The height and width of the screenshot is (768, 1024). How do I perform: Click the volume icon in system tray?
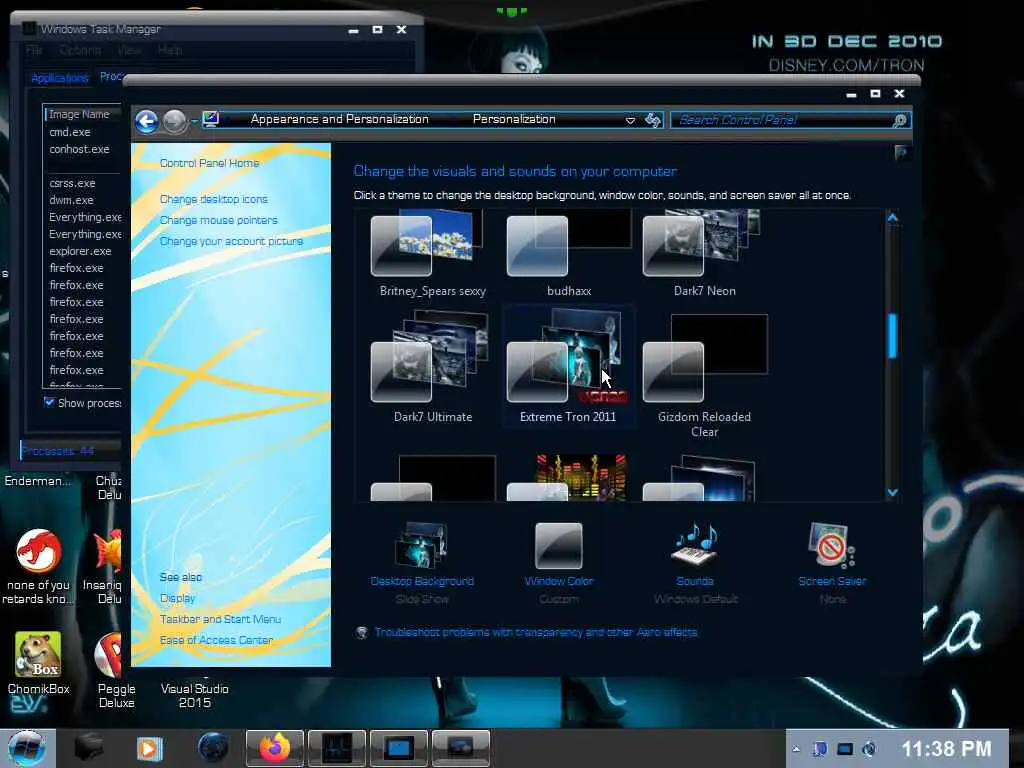point(869,749)
